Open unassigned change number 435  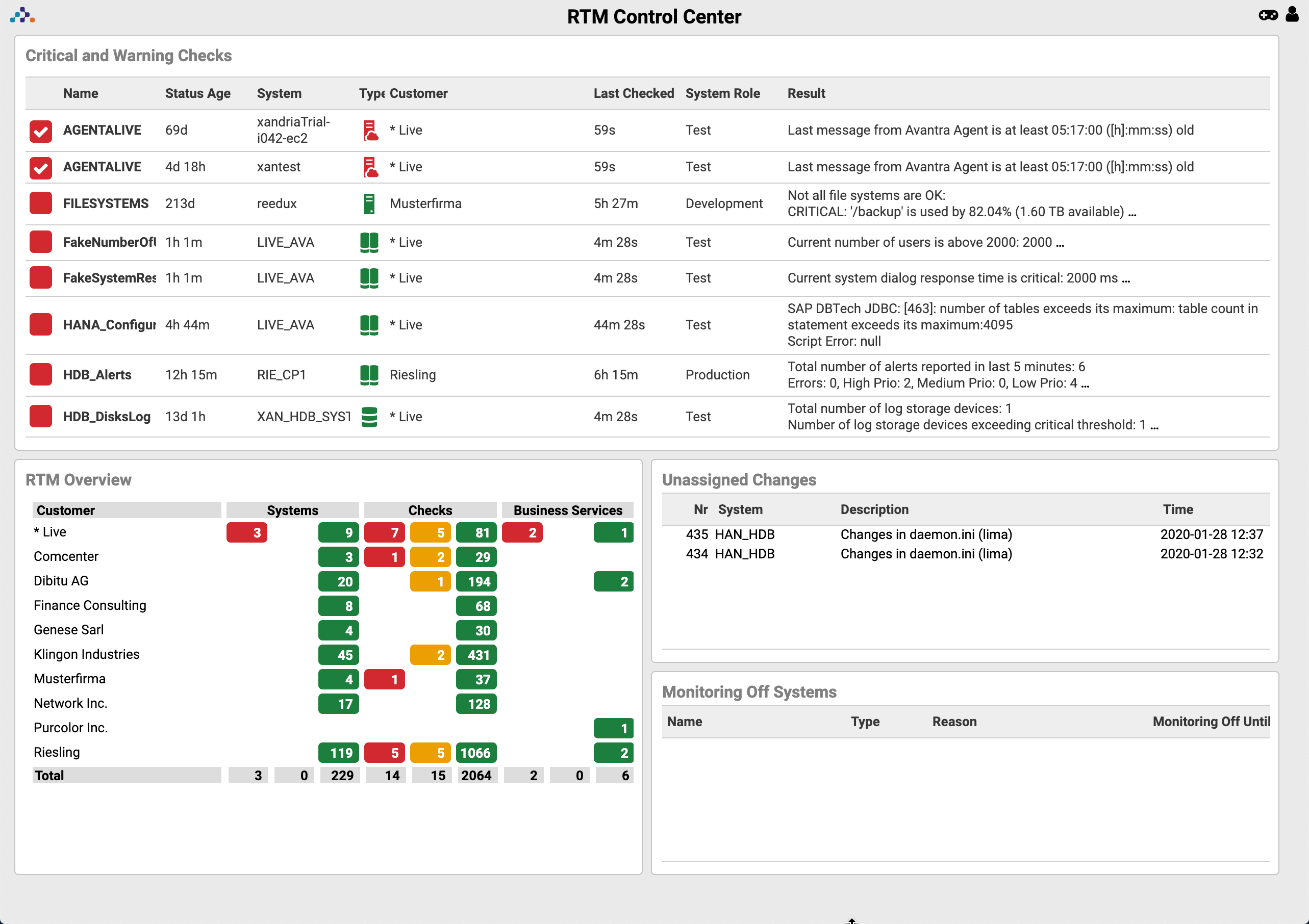coord(697,534)
